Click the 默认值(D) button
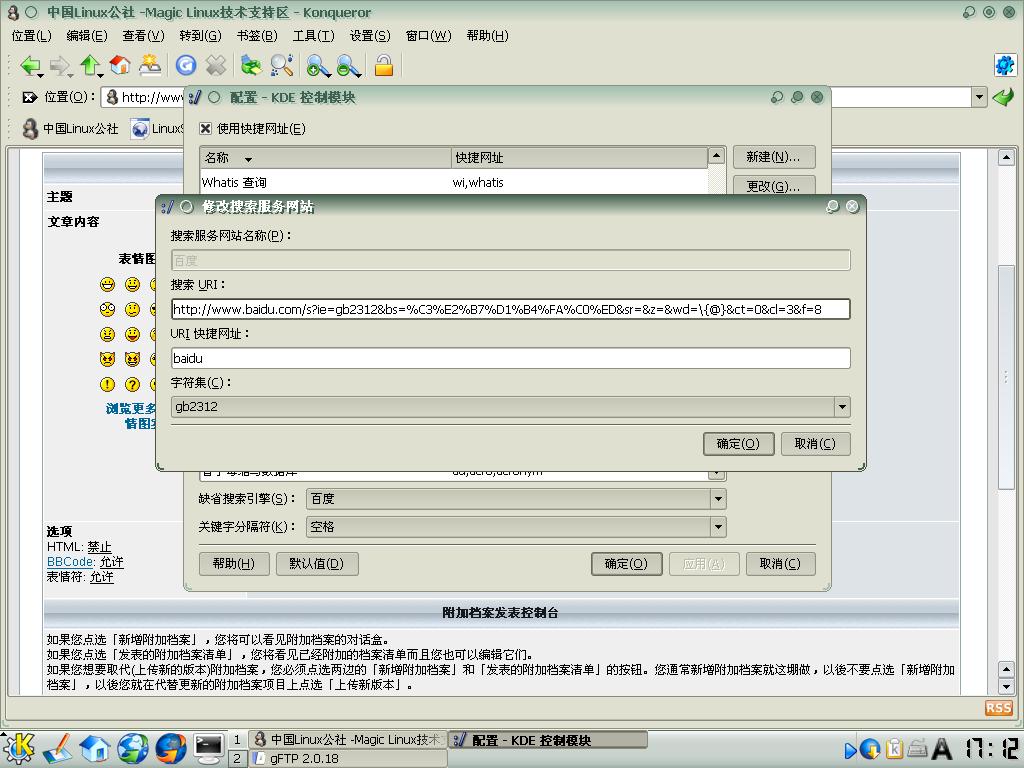Image resolution: width=1024 pixels, height=768 pixels. pos(317,564)
